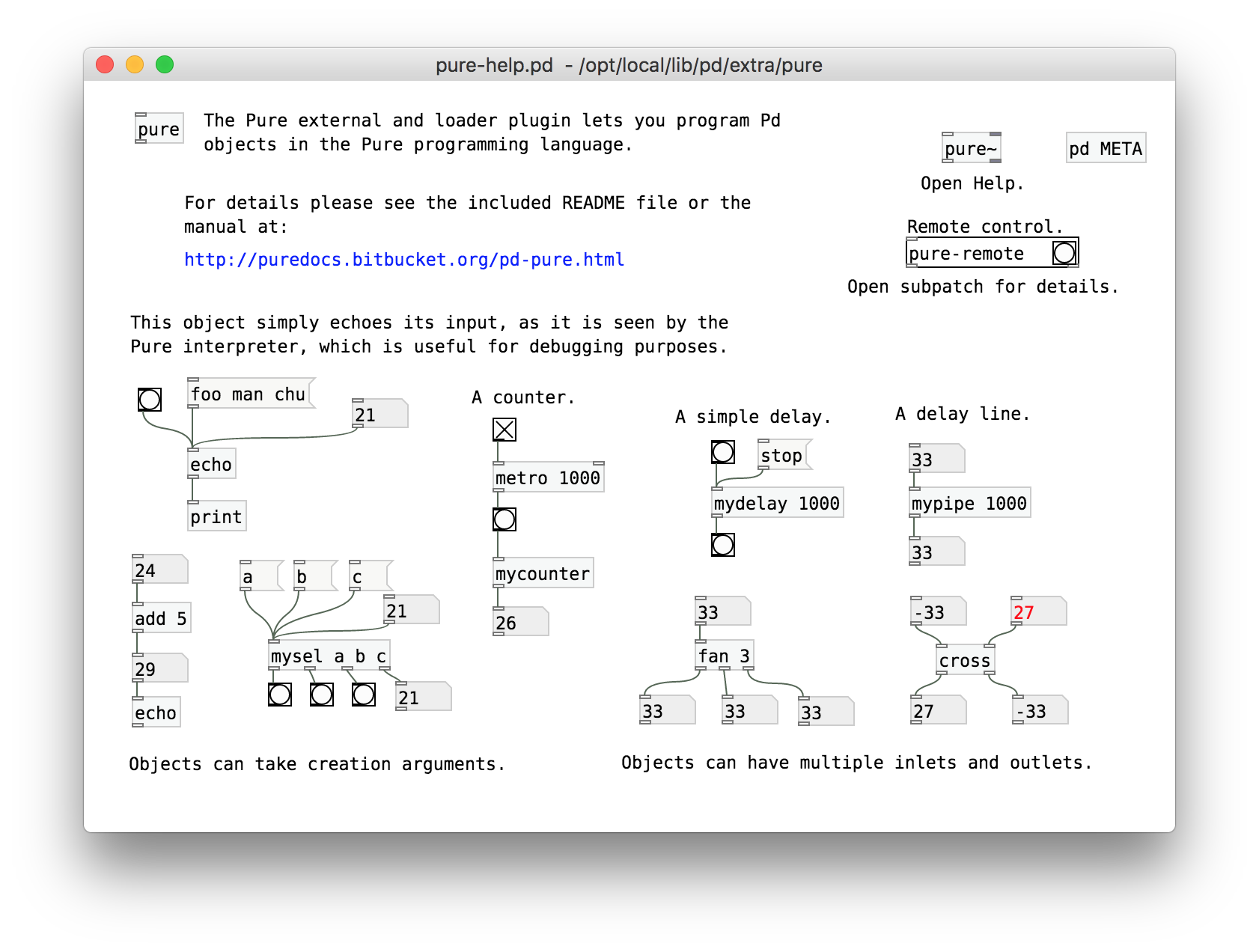Click the 'A simple delay.' comment

[x=753, y=417]
